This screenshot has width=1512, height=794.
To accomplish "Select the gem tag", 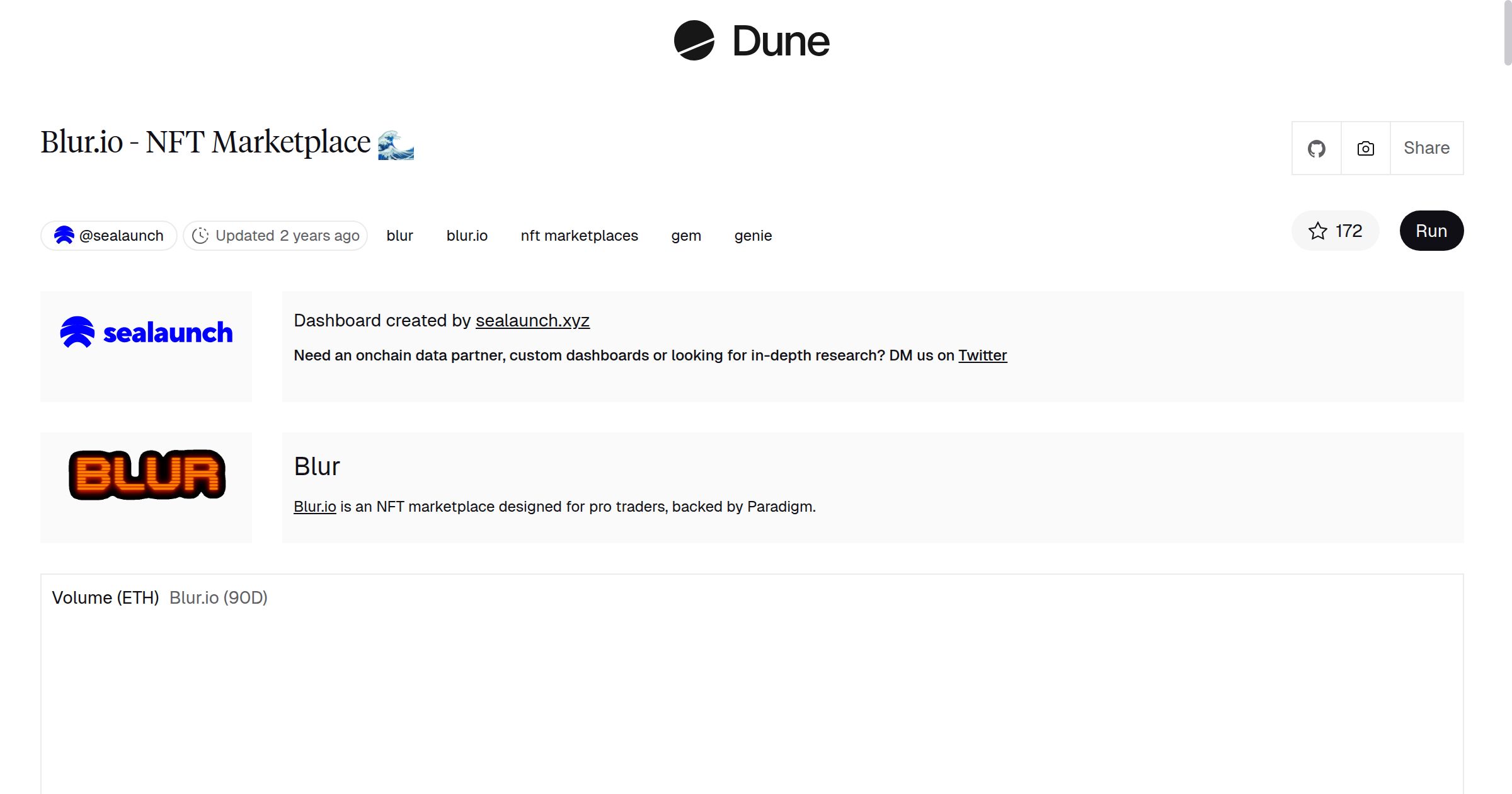I will [687, 235].
